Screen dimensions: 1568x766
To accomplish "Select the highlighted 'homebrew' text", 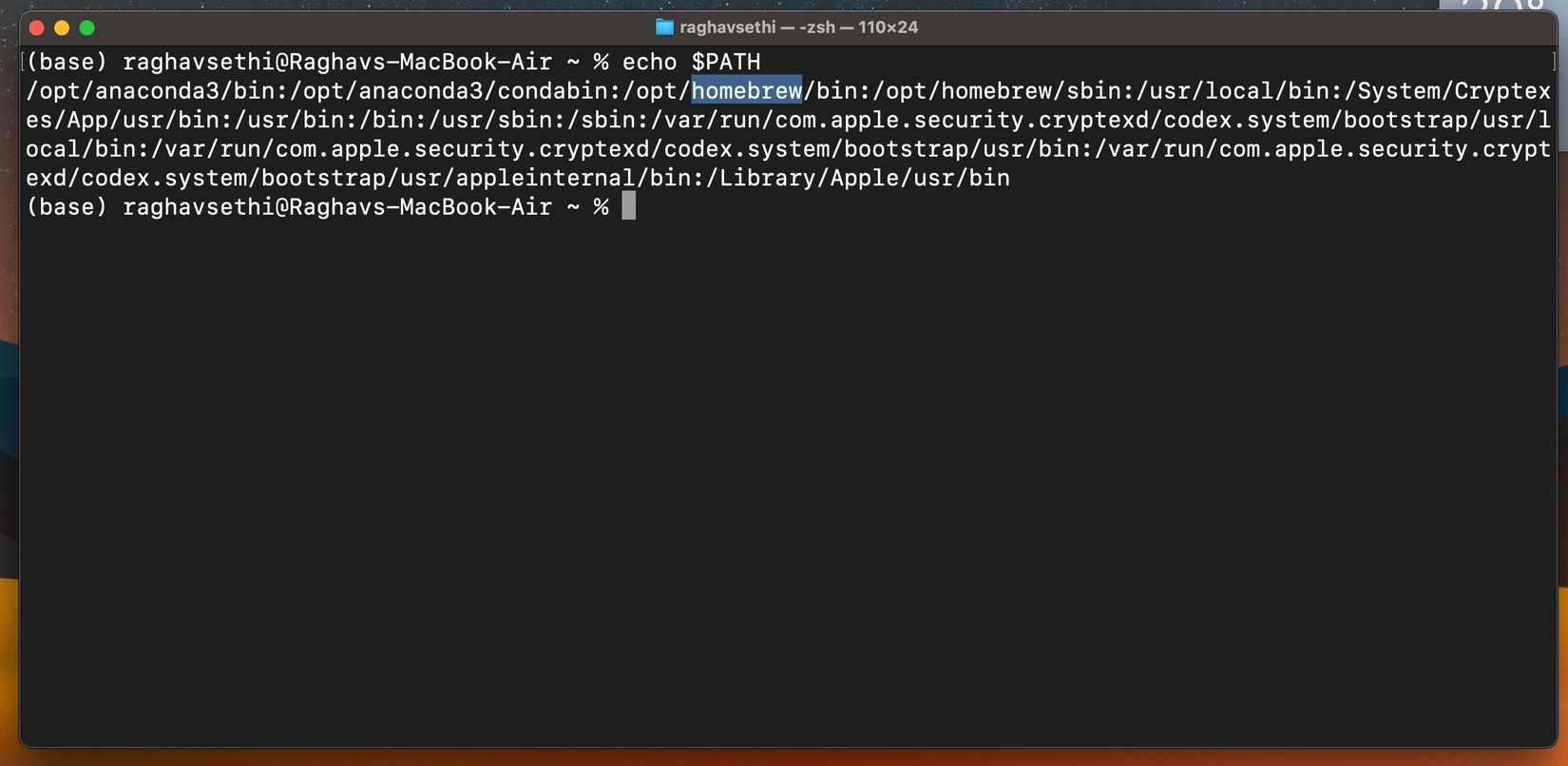I will (747, 90).
